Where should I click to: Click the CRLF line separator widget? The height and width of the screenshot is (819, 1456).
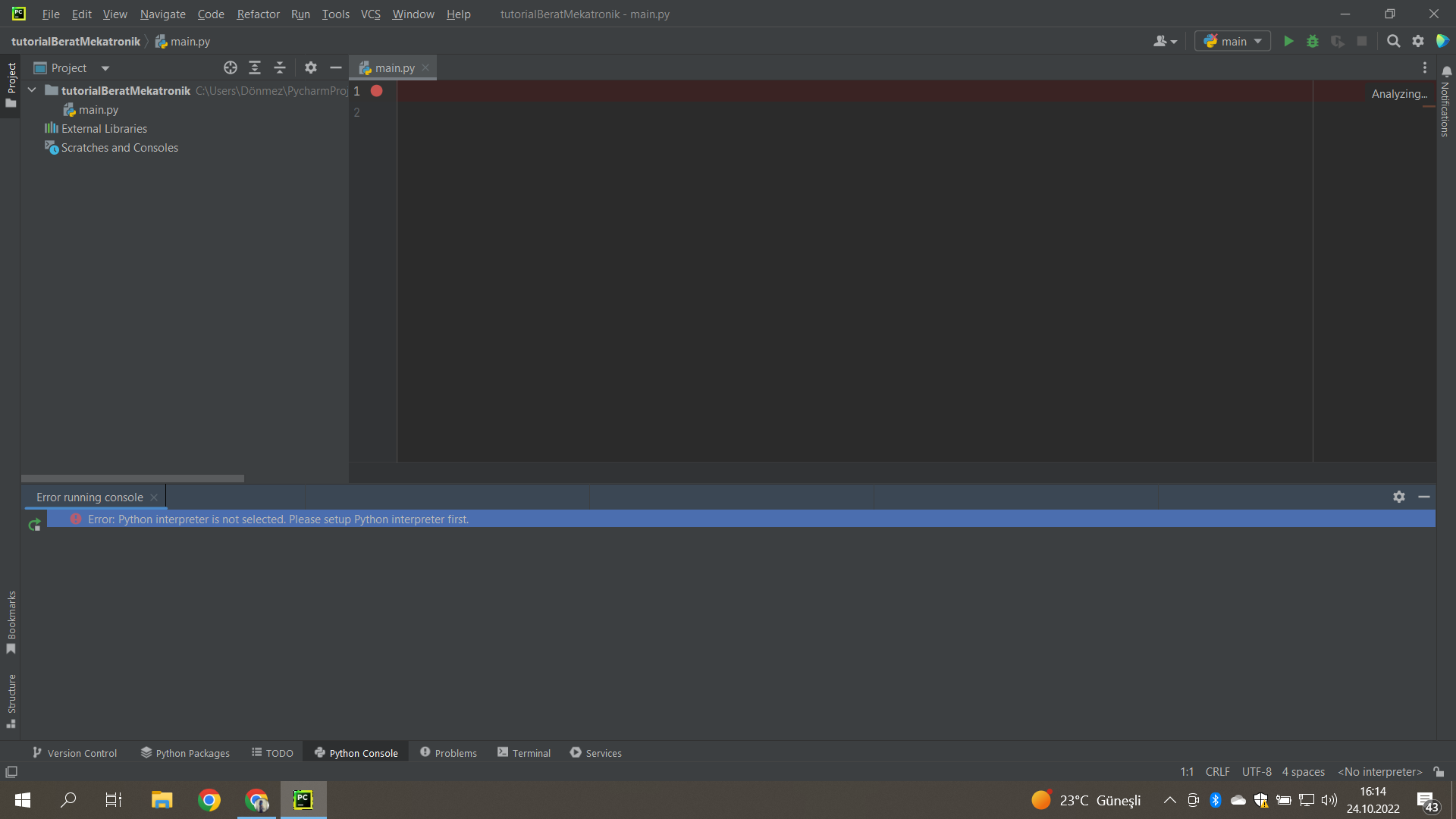tap(1217, 772)
